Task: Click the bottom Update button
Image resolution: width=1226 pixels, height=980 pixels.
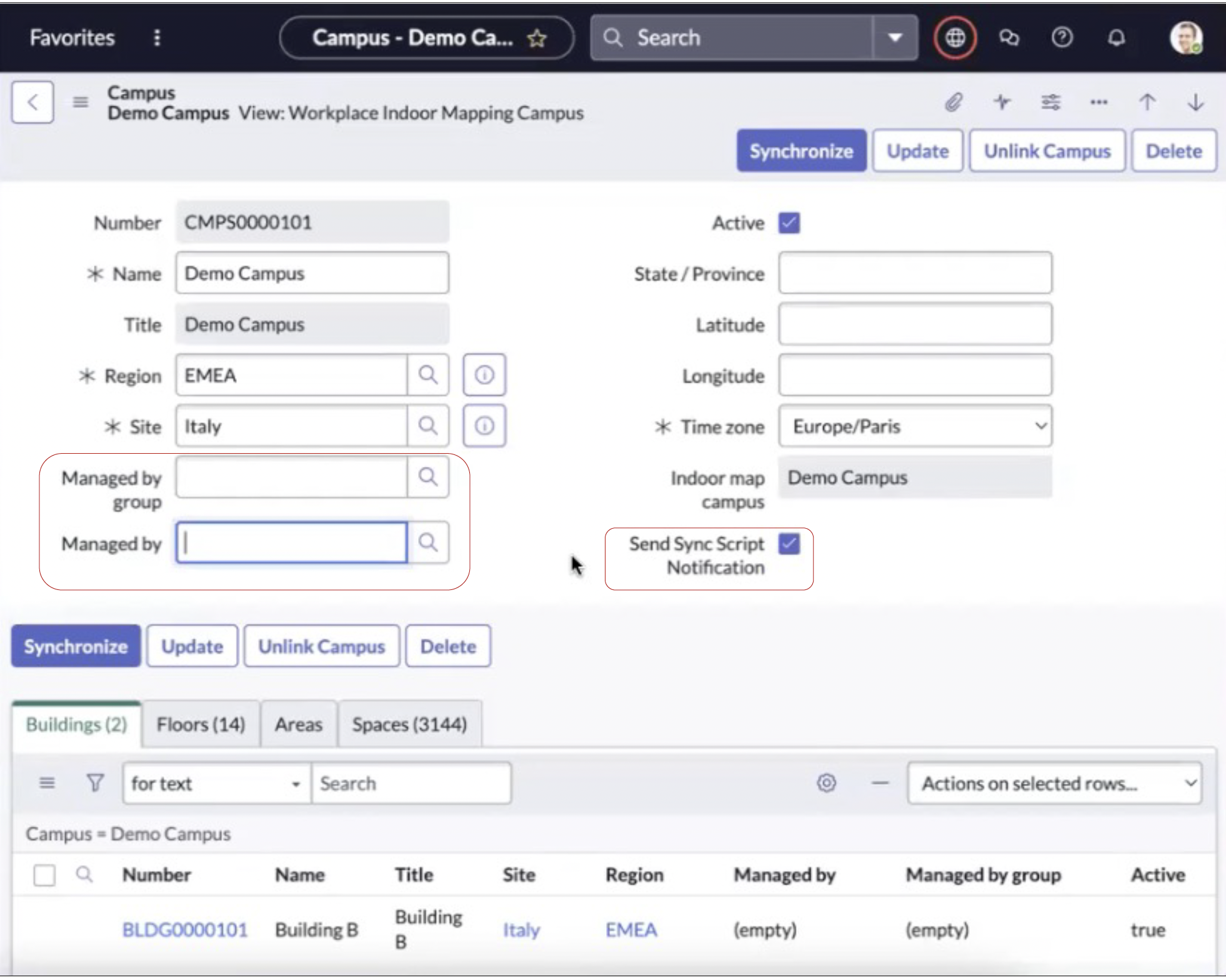Action: pyautogui.click(x=192, y=646)
